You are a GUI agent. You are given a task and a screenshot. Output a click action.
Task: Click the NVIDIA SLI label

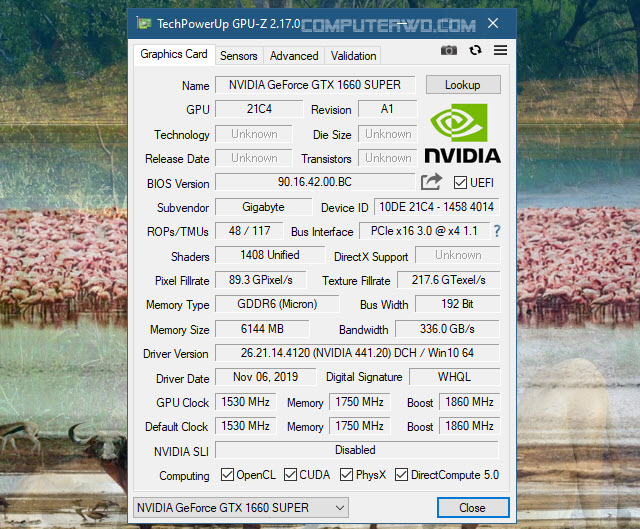[x=181, y=452]
